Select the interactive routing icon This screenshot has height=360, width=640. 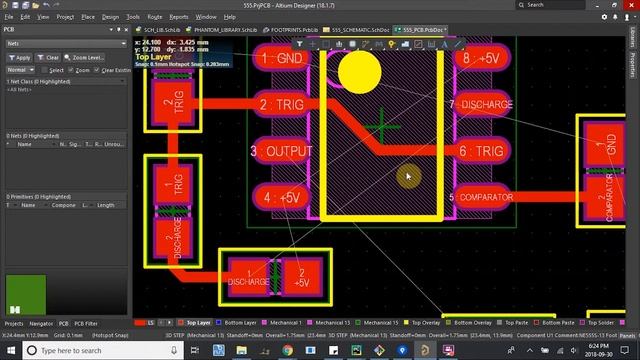[x=365, y=44]
